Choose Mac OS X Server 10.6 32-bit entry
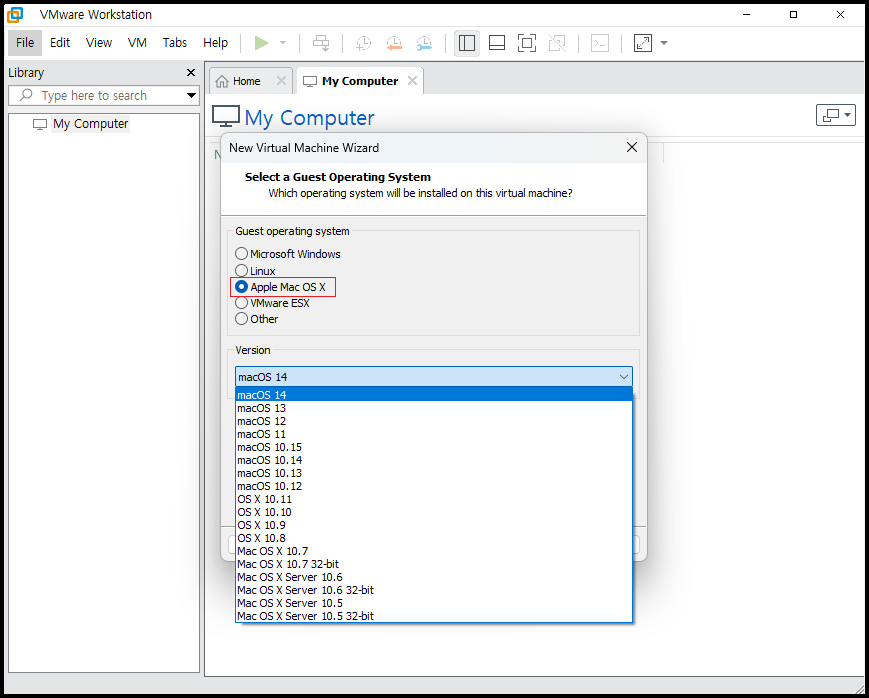 (x=434, y=590)
